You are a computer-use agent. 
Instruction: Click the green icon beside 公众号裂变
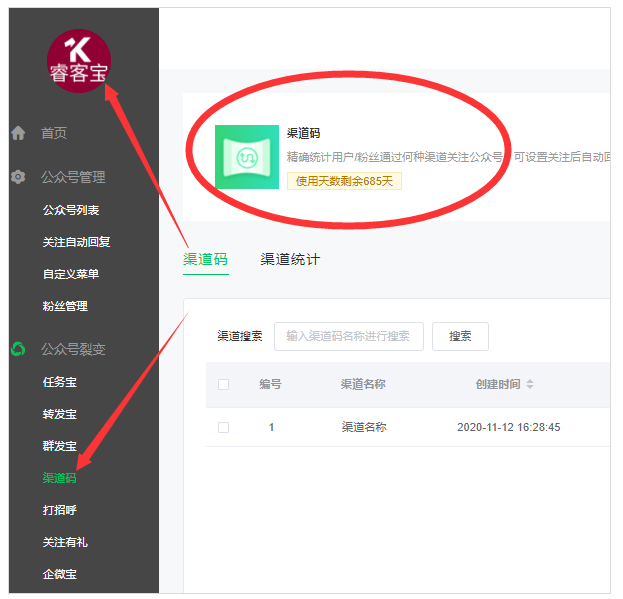coord(18,349)
